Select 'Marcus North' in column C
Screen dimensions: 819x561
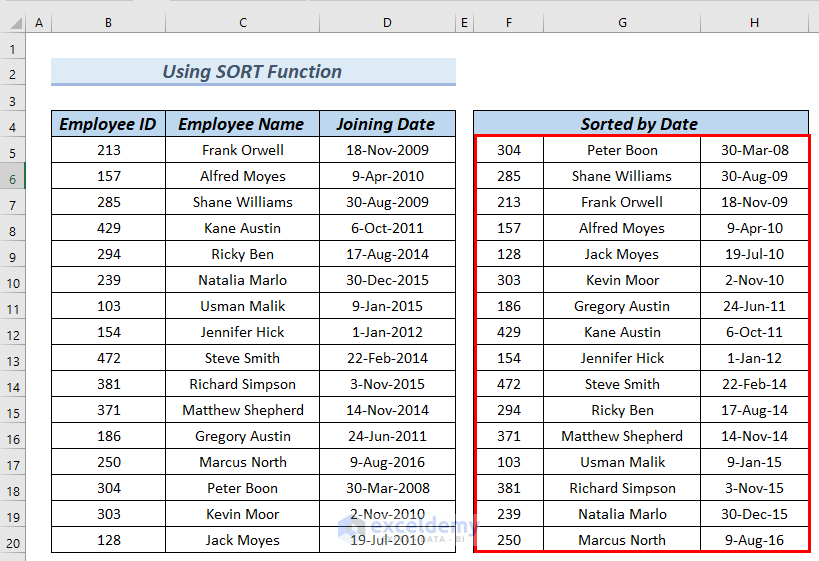pyautogui.click(x=242, y=462)
